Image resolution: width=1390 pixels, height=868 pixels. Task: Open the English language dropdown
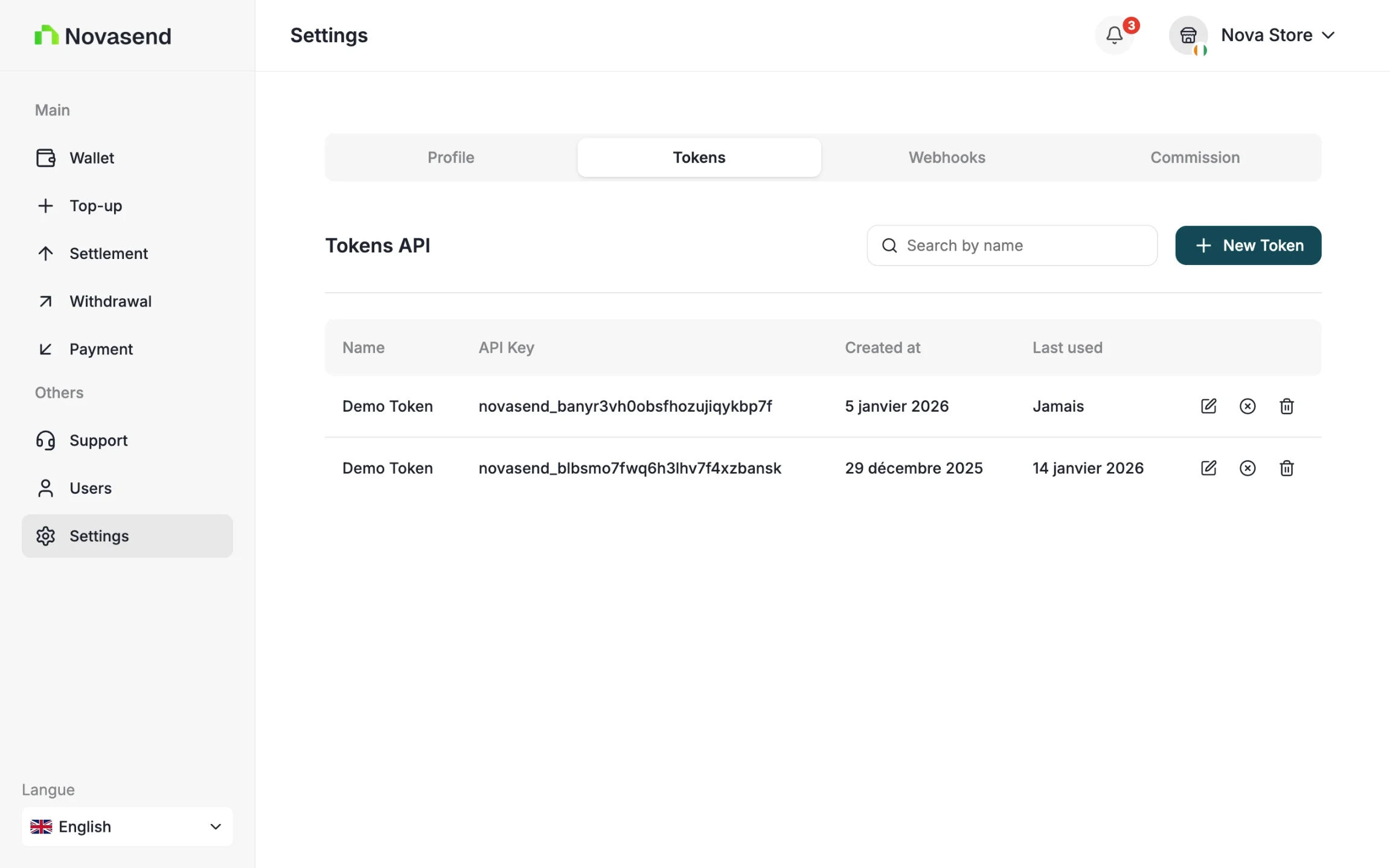(127, 826)
